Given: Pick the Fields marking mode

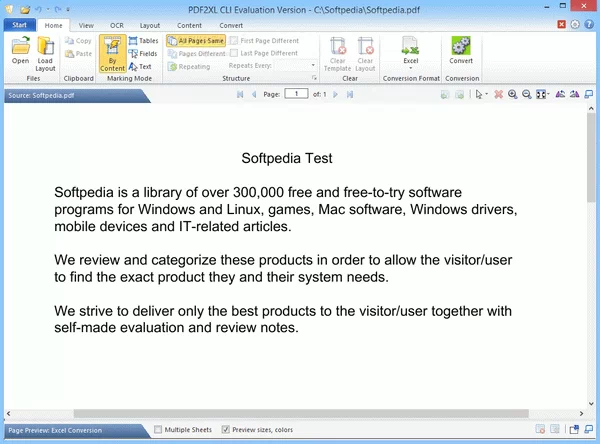Looking at the screenshot, I should pyautogui.click(x=142, y=54).
